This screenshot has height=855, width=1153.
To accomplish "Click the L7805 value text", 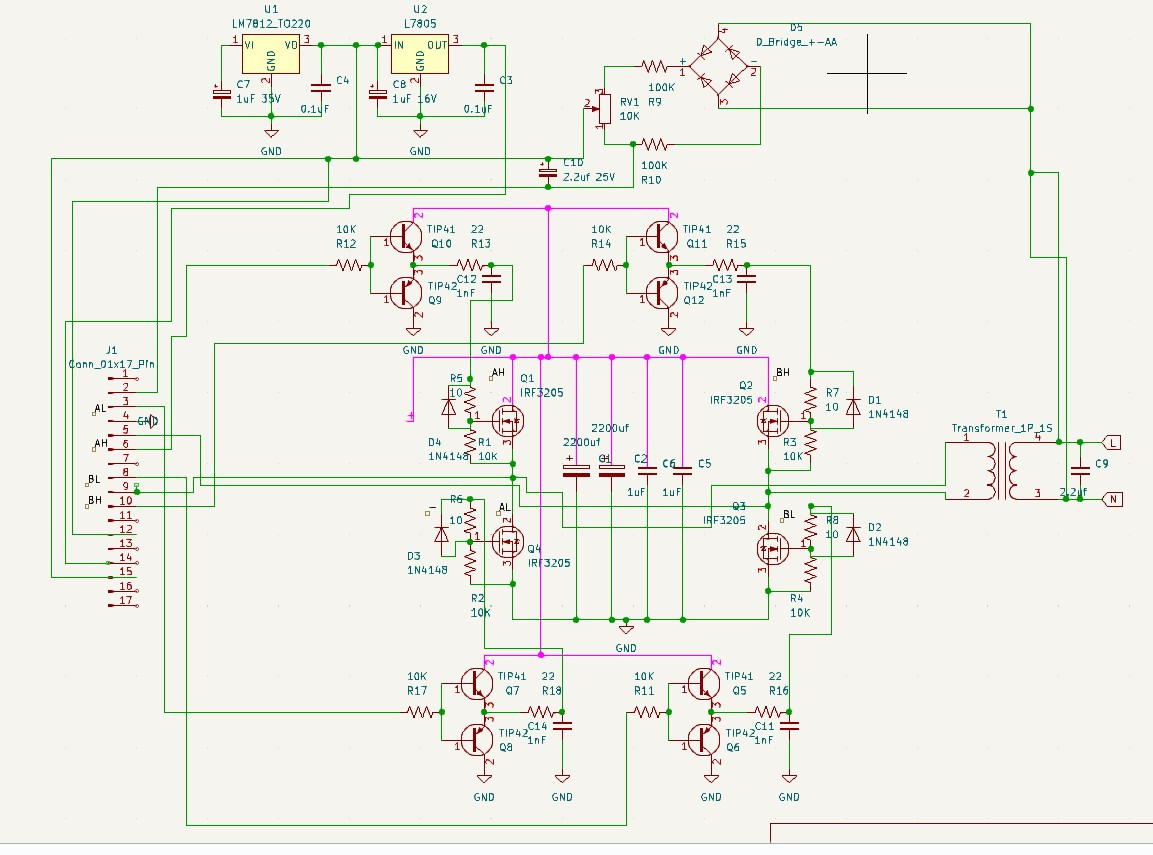I will [x=420, y=24].
